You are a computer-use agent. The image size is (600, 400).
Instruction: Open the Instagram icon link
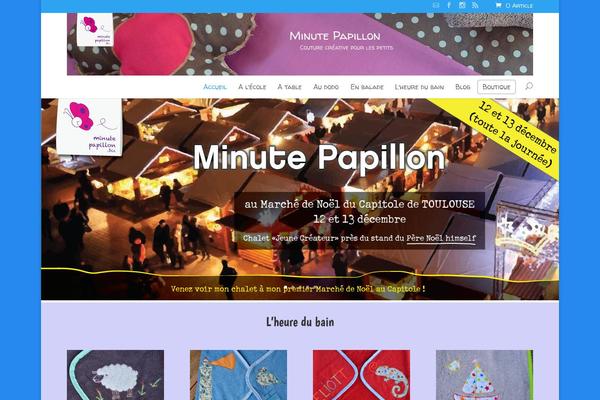coord(462,5)
